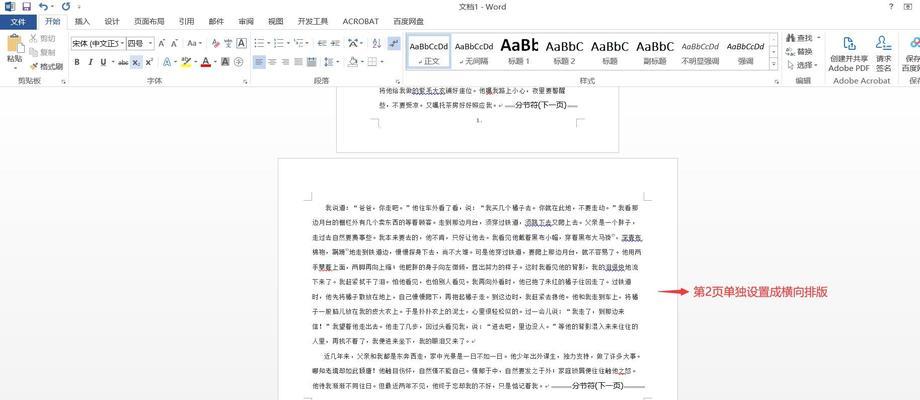
Task: Toggle Superscript (x²) formatting
Action: (148, 62)
